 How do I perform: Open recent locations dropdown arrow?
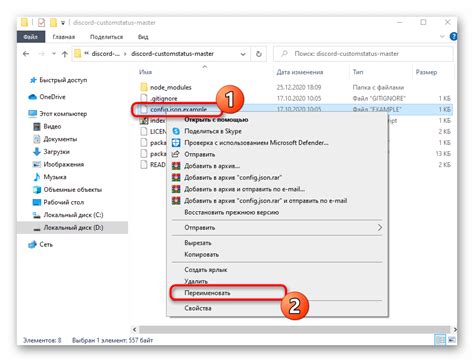53,54
